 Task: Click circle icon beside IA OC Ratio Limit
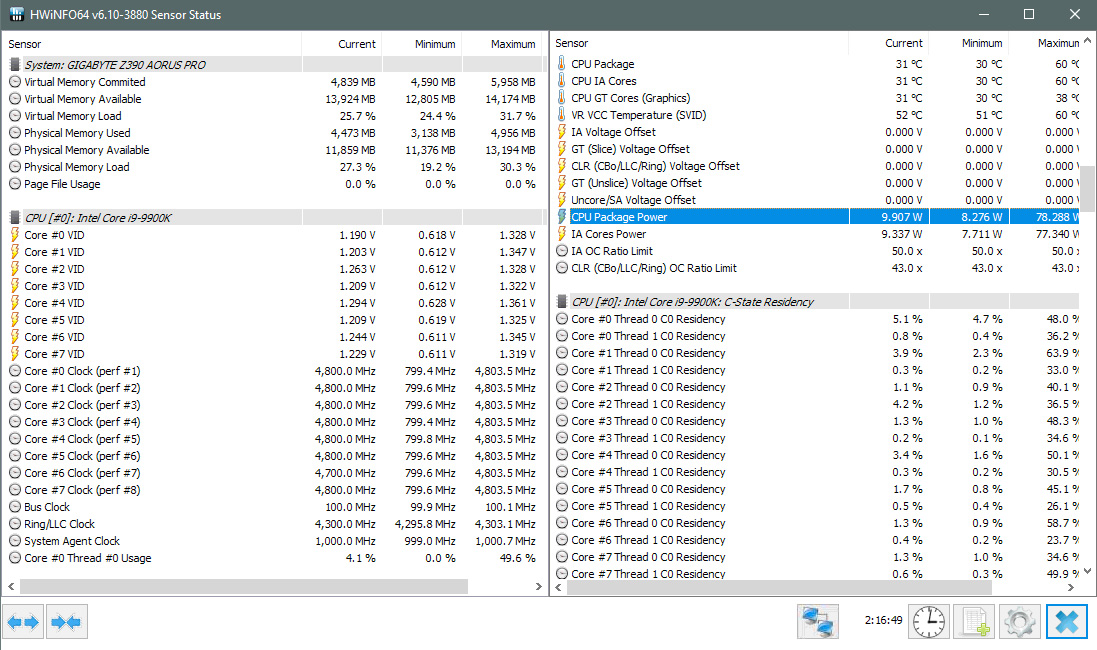[562, 250]
